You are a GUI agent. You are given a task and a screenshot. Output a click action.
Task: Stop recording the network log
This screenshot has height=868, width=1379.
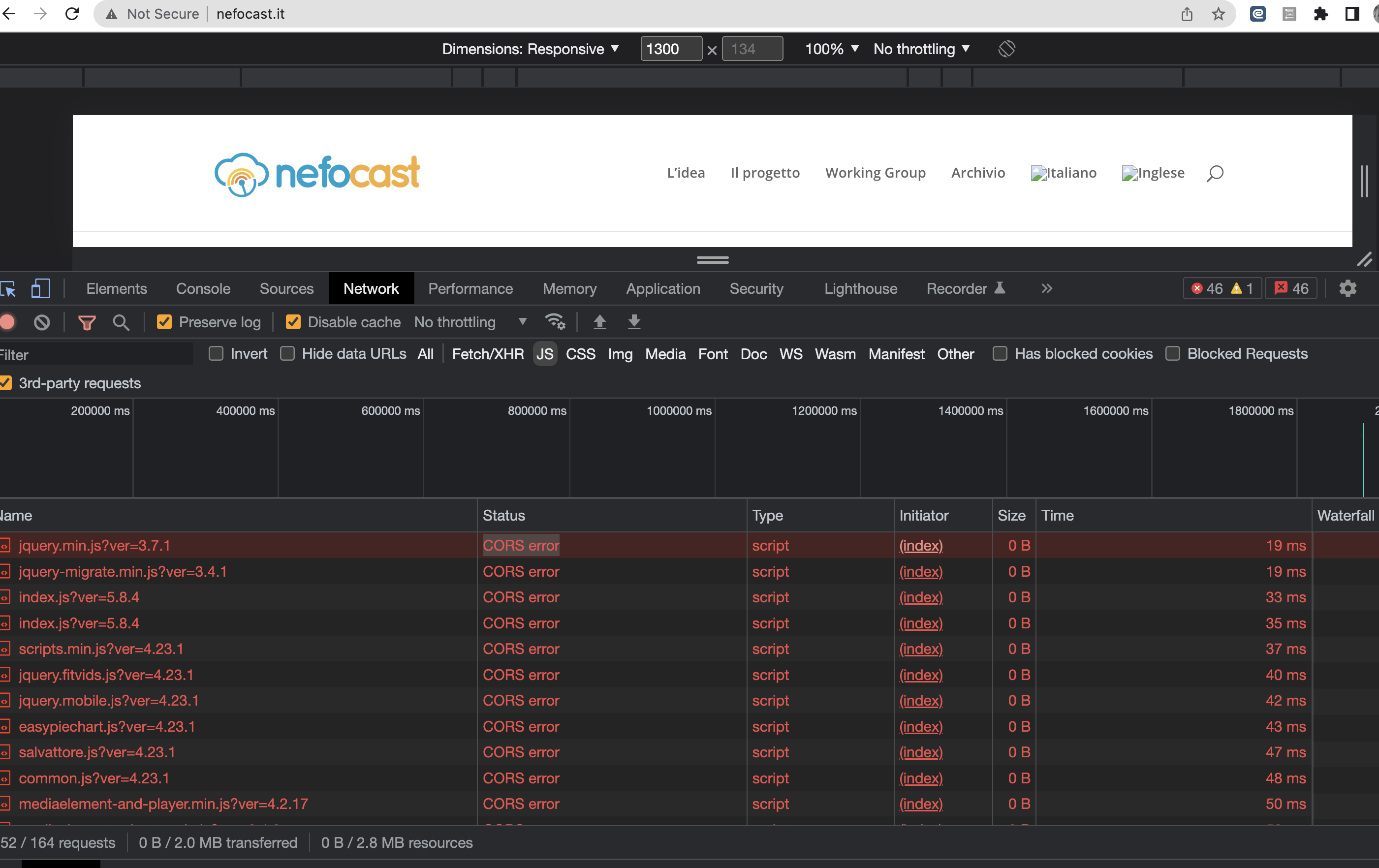(7, 322)
